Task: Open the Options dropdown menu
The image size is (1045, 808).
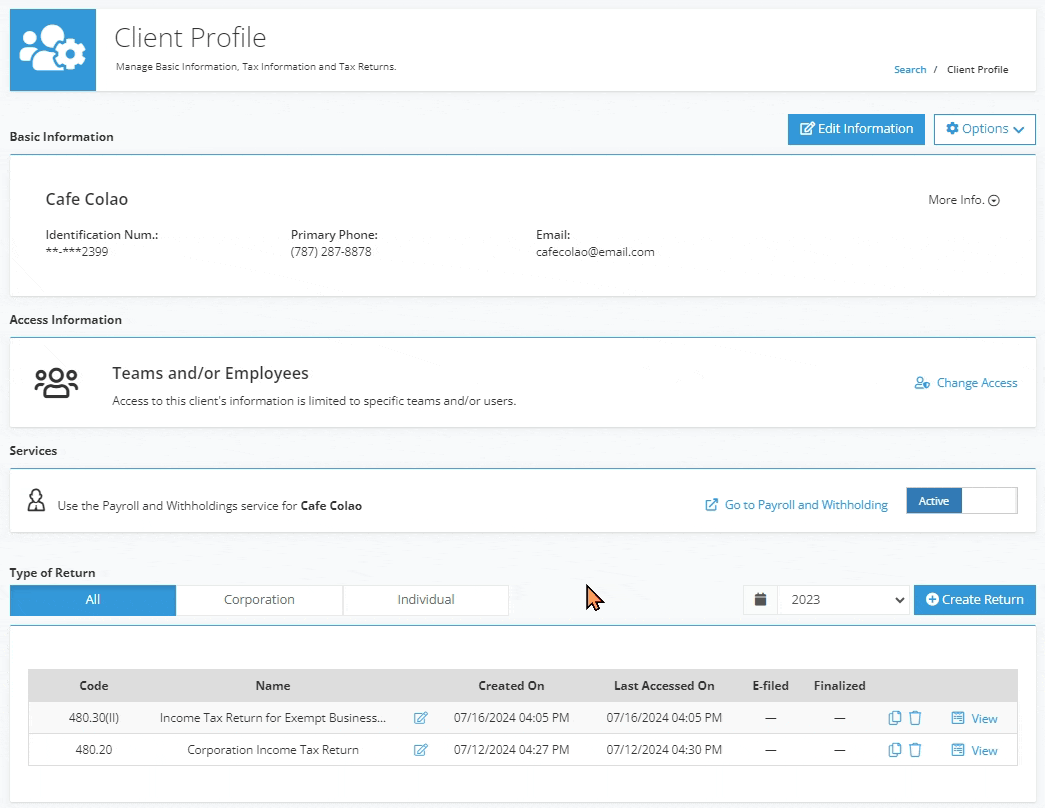Action: coord(984,129)
